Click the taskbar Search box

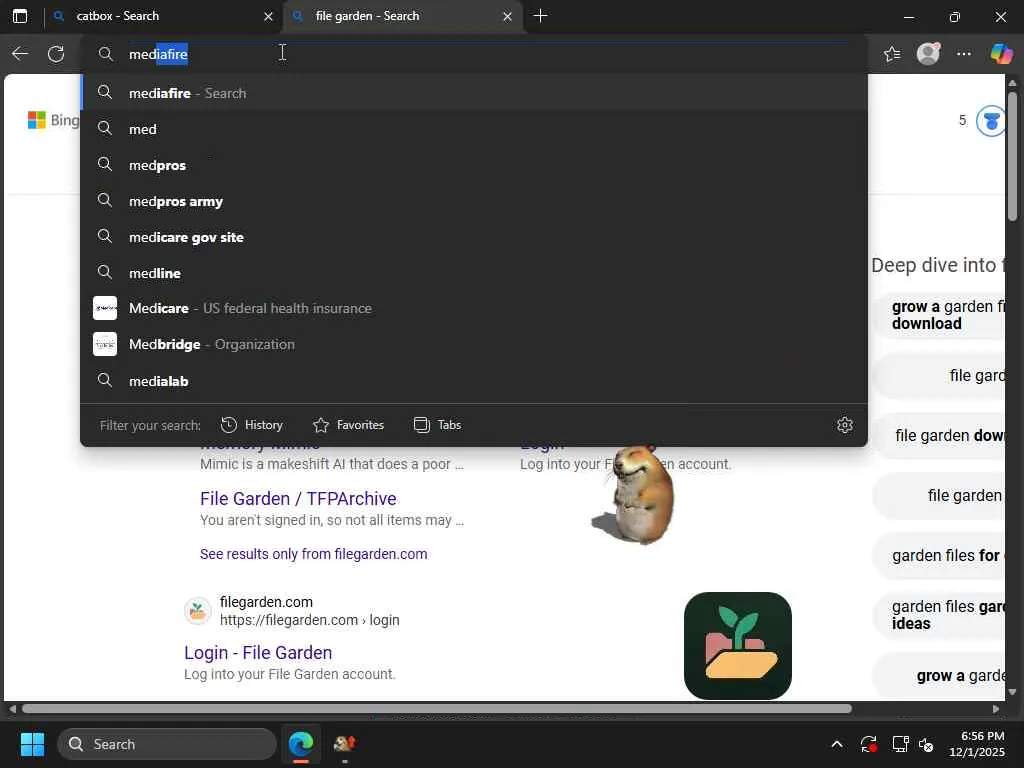tap(167, 744)
